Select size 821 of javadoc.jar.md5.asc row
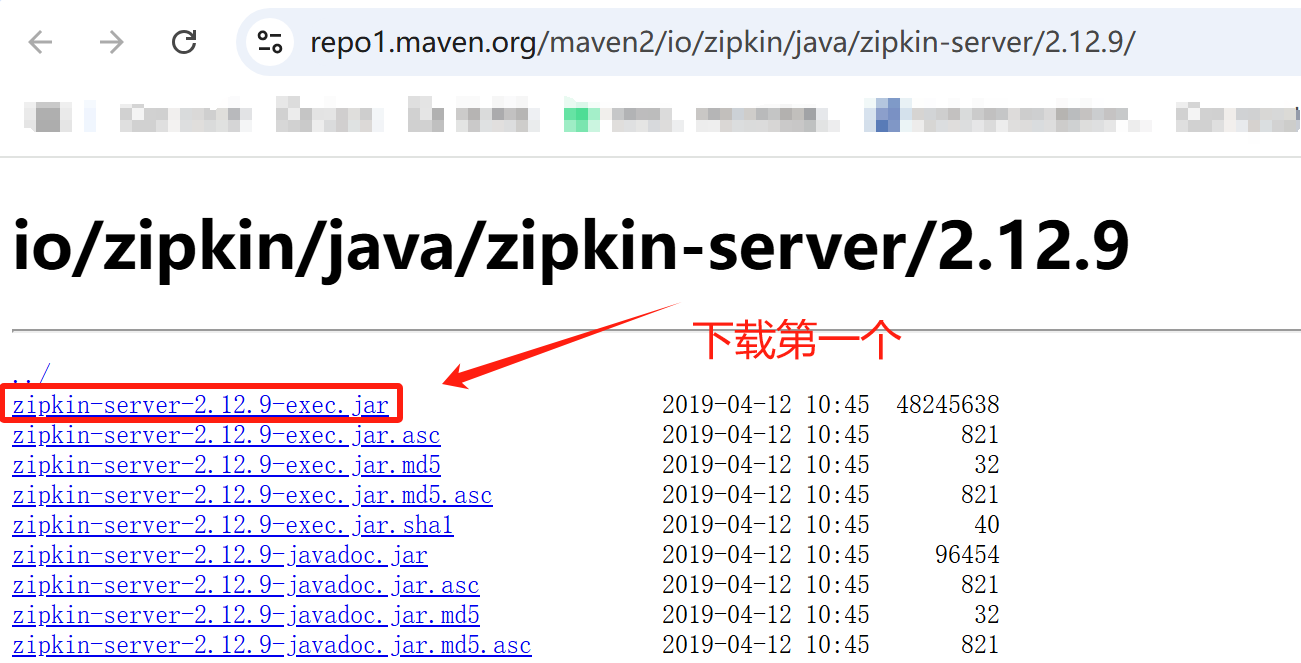The height and width of the screenshot is (663, 1301). click(x=980, y=645)
